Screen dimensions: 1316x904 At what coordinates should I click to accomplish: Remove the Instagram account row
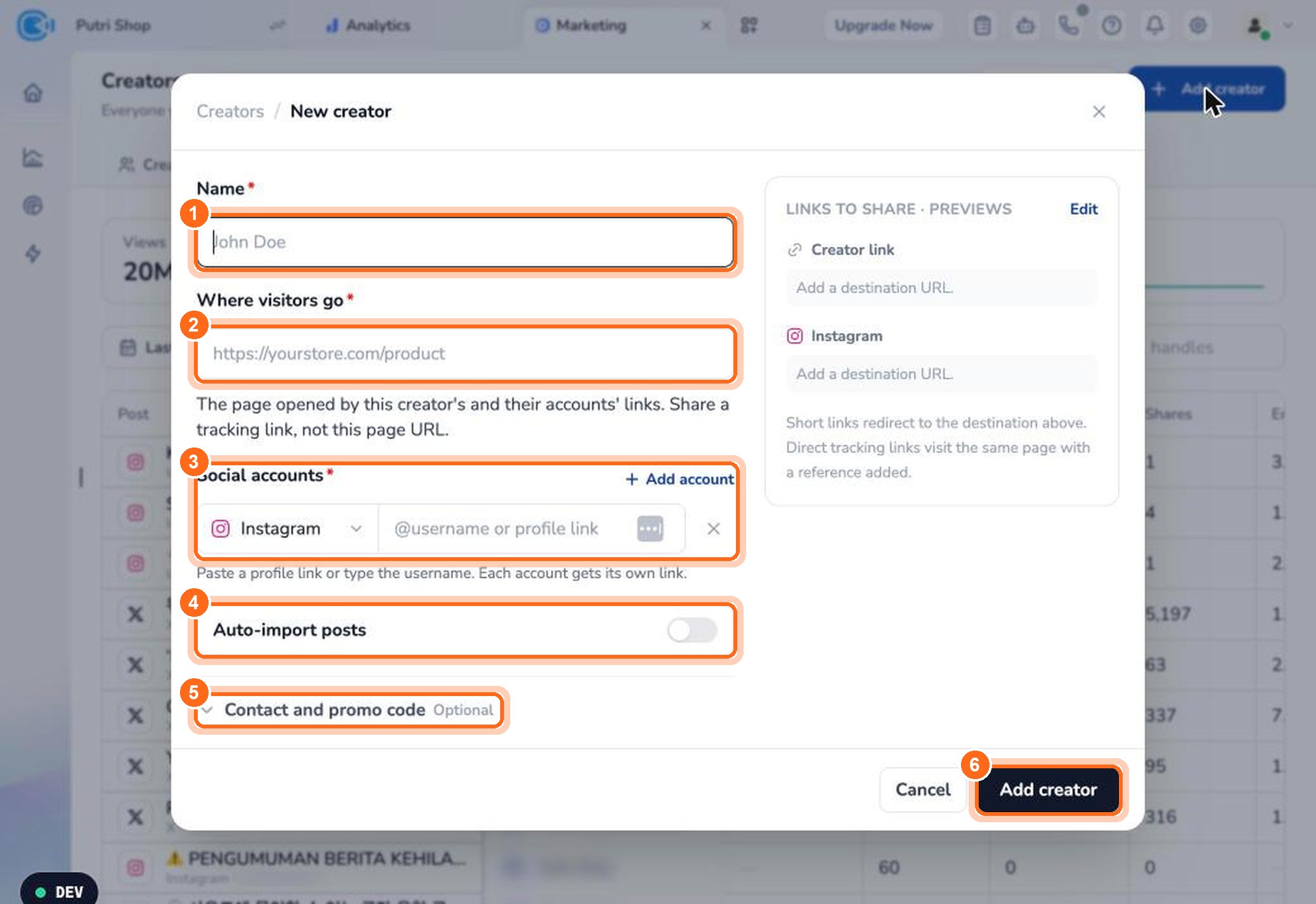point(713,529)
